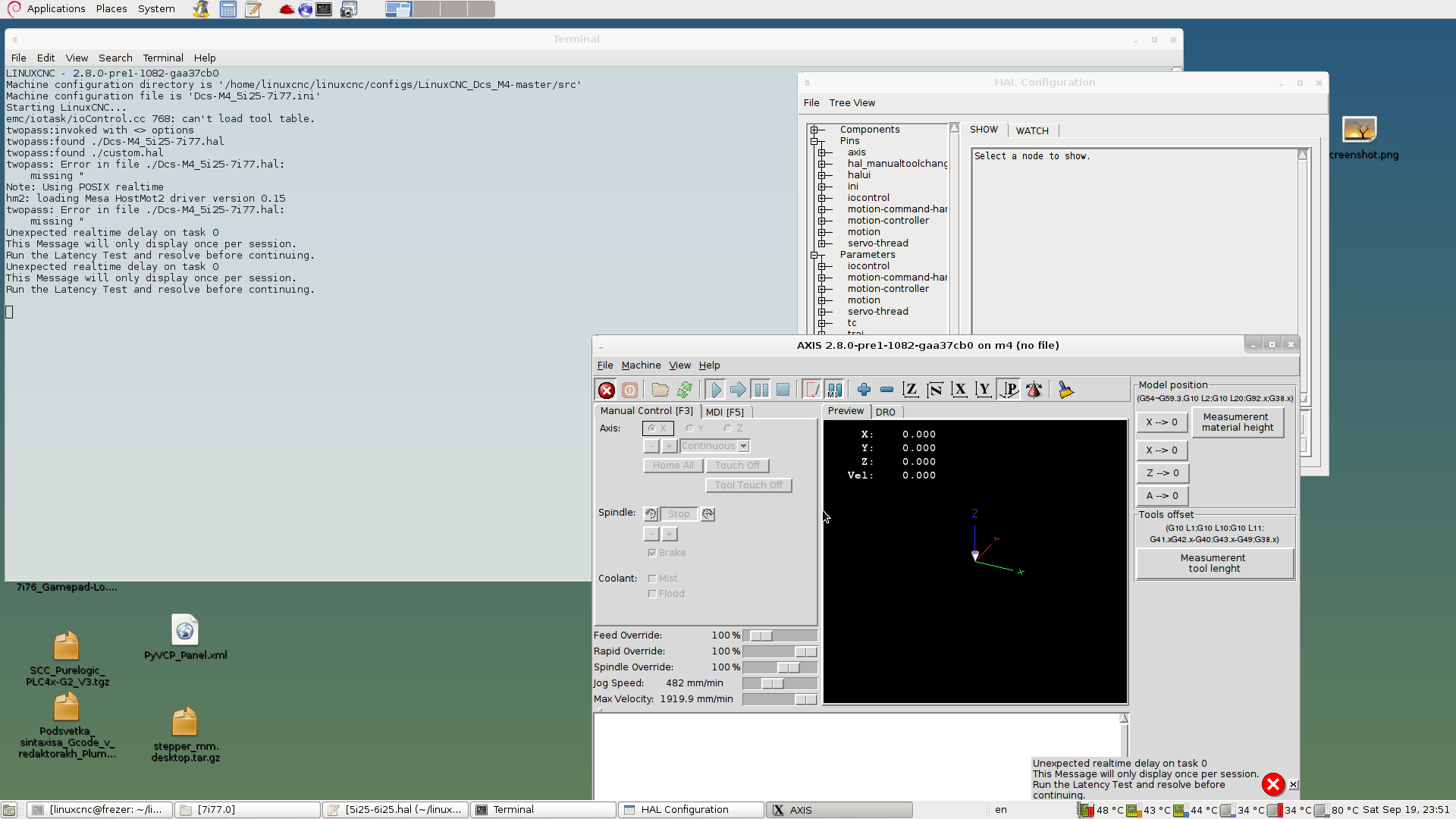Select the Z view icon in toolbar
Viewport: 1456px width, 819px height.
[911, 390]
